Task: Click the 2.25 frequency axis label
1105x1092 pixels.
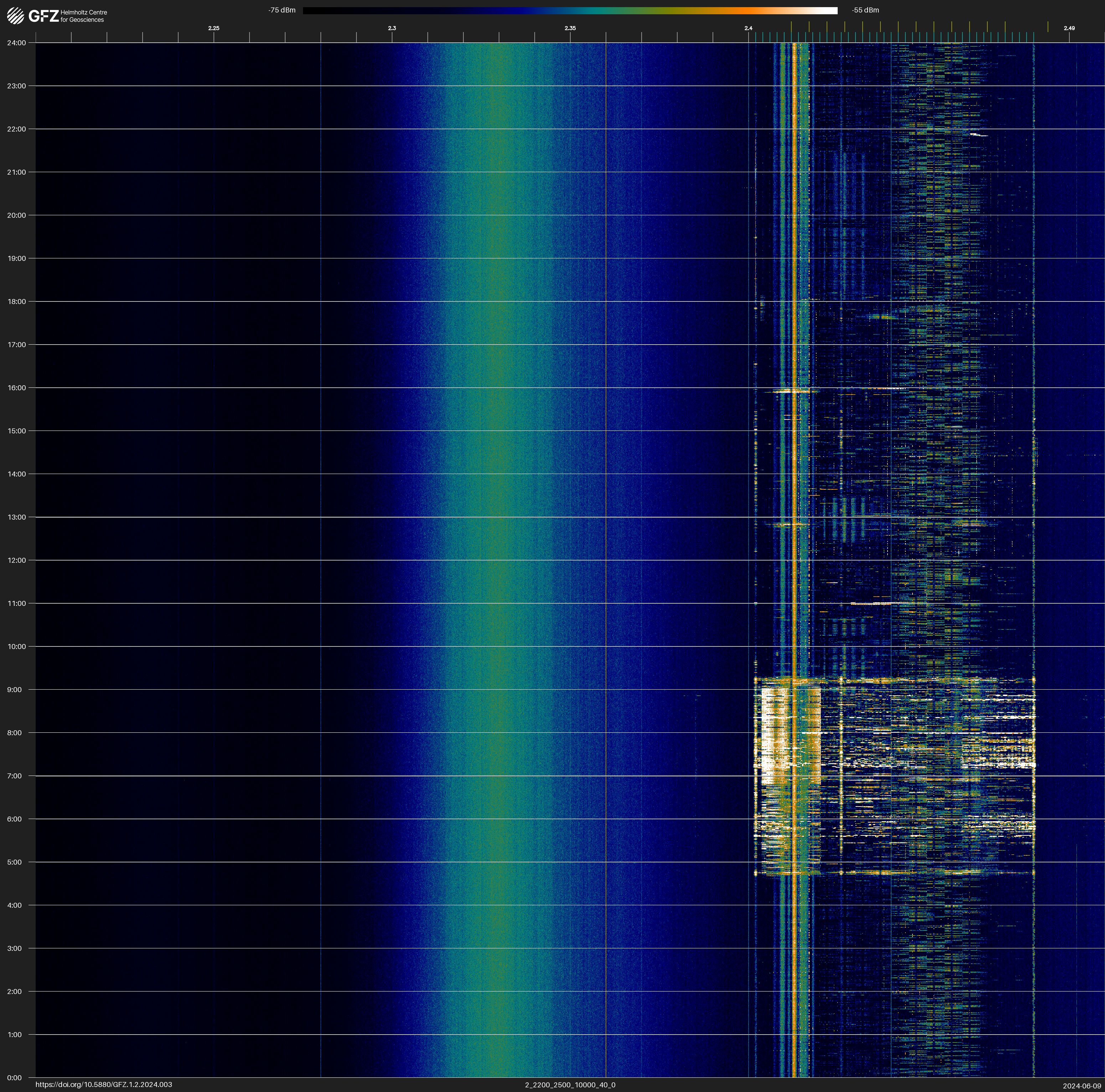Action: coord(213,28)
